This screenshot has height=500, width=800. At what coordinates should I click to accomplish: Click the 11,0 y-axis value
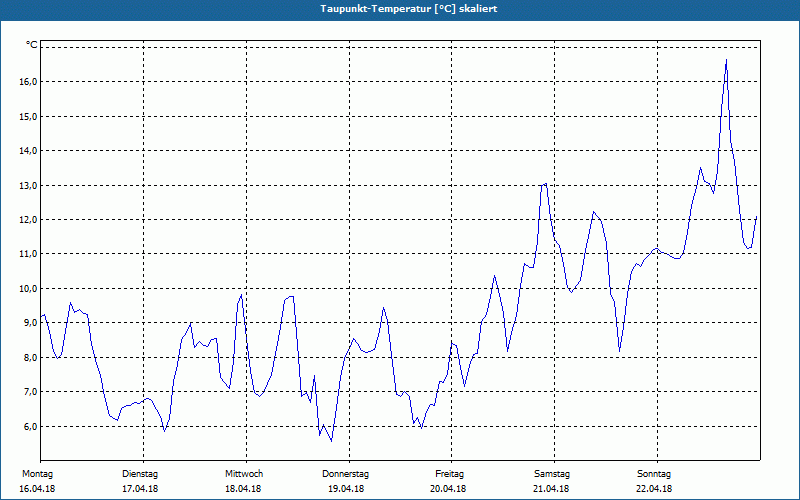click(28, 254)
